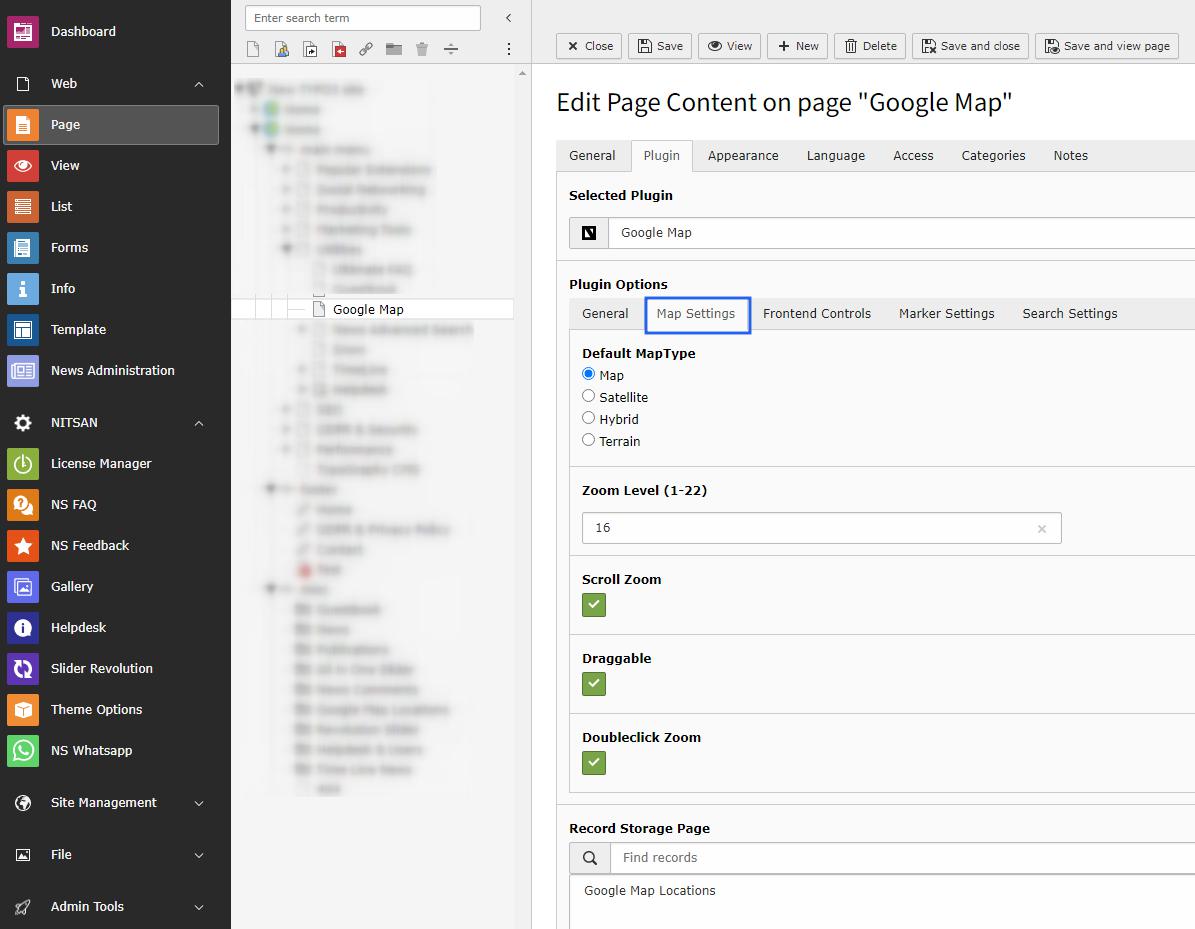Image resolution: width=1195 pixels, height=929 pixels.
Task: Switch to the Language tab
Action: pos(836,156)
